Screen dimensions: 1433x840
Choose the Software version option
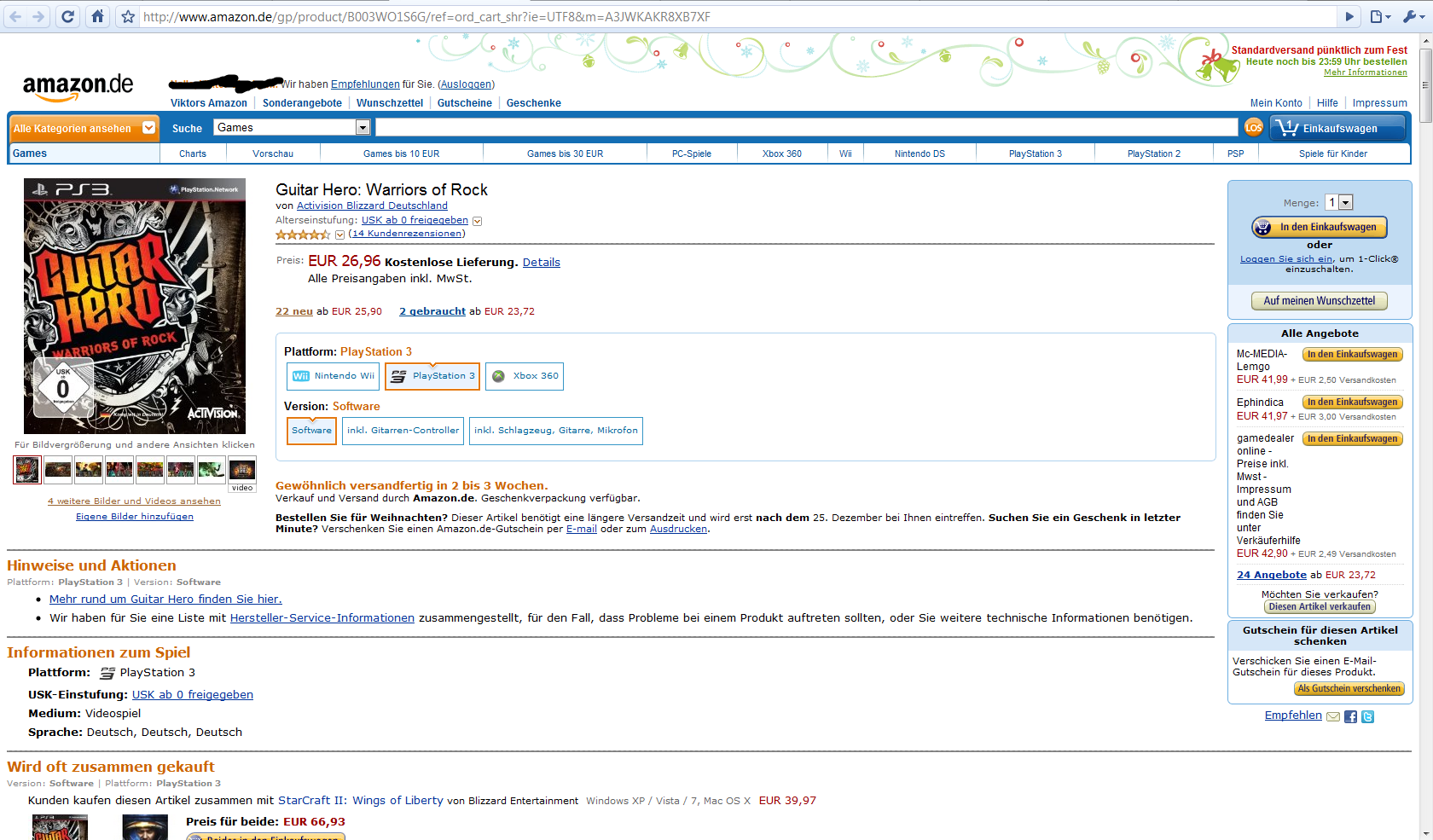(x=311, y=431)
